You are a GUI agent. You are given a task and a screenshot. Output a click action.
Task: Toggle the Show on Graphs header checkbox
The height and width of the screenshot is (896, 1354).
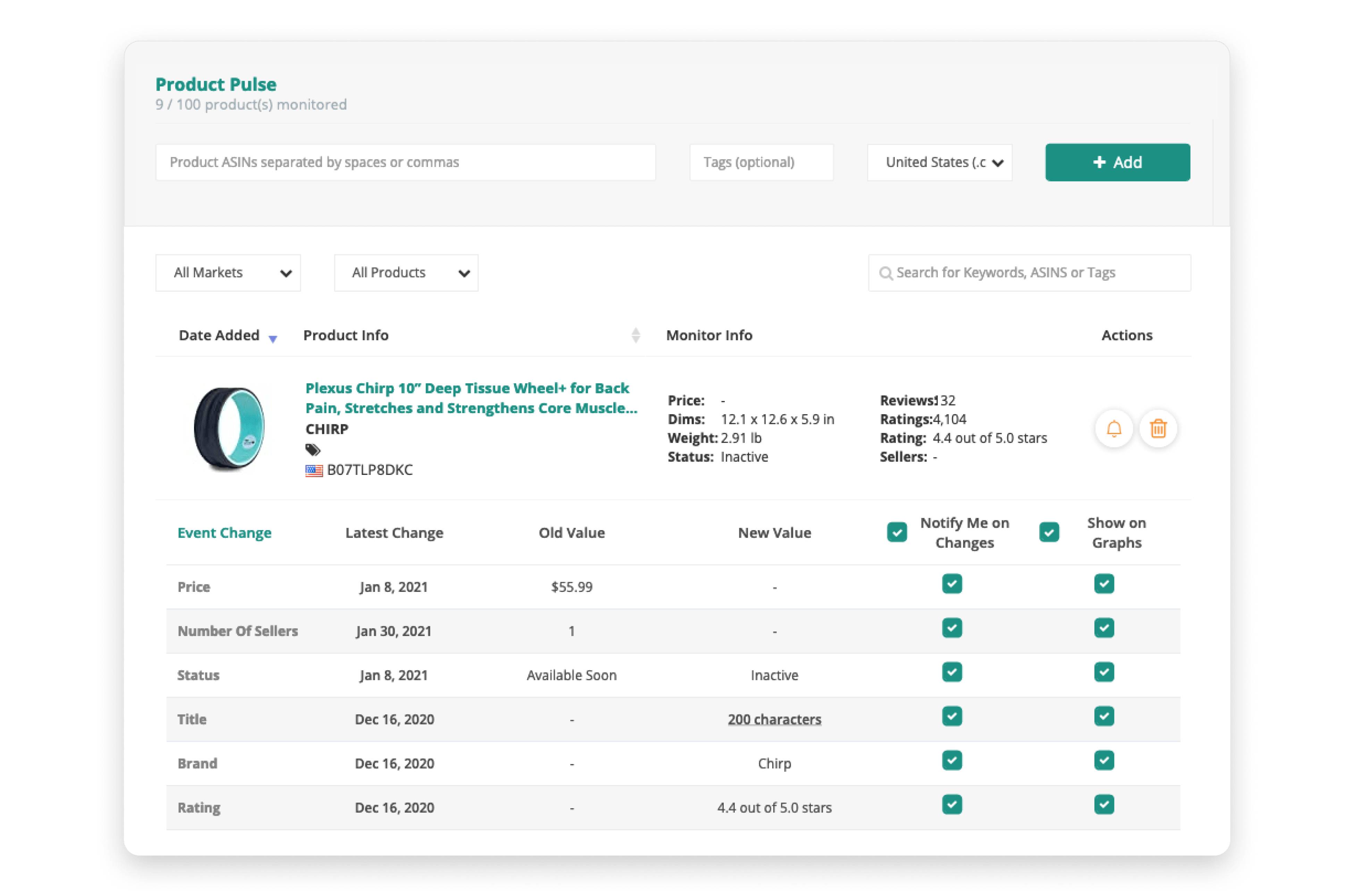click(x=1049, y=532)
